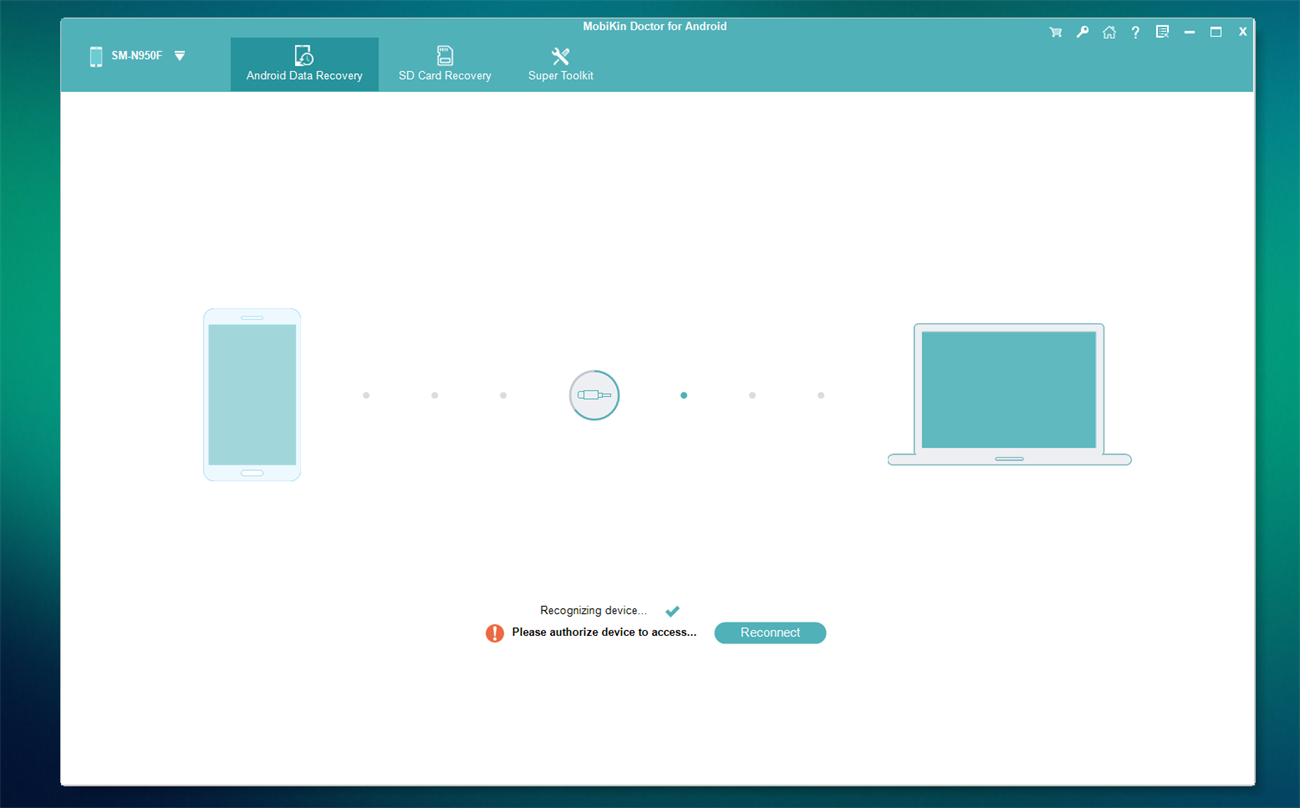Click the smartphone illustration
Screen dimensions: 1300x808
tap(252, 395)
